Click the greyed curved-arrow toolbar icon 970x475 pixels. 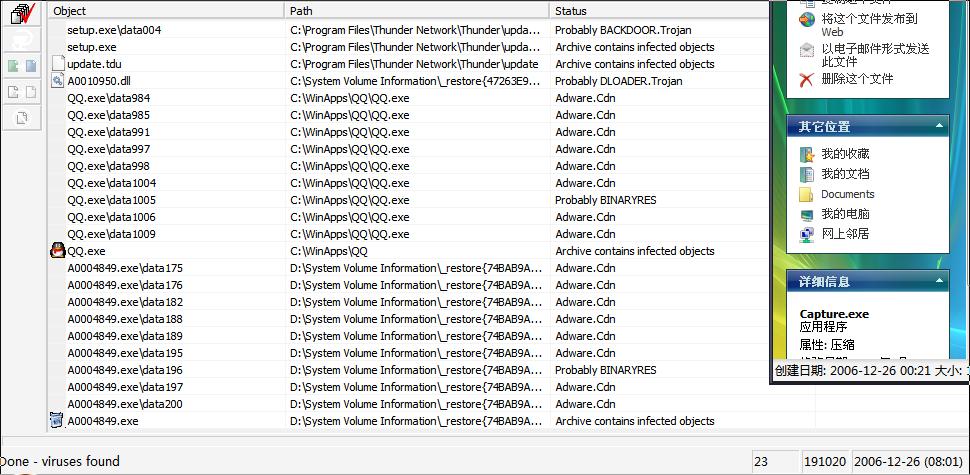tap(22, 40)
